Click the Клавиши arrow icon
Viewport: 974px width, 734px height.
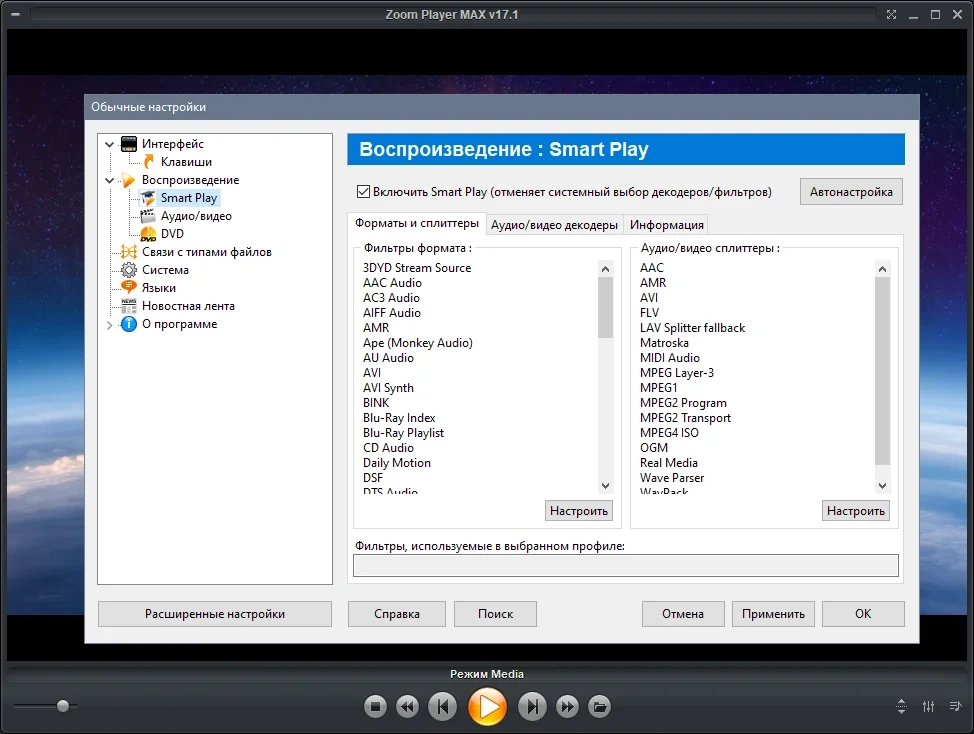click(148, 162)
